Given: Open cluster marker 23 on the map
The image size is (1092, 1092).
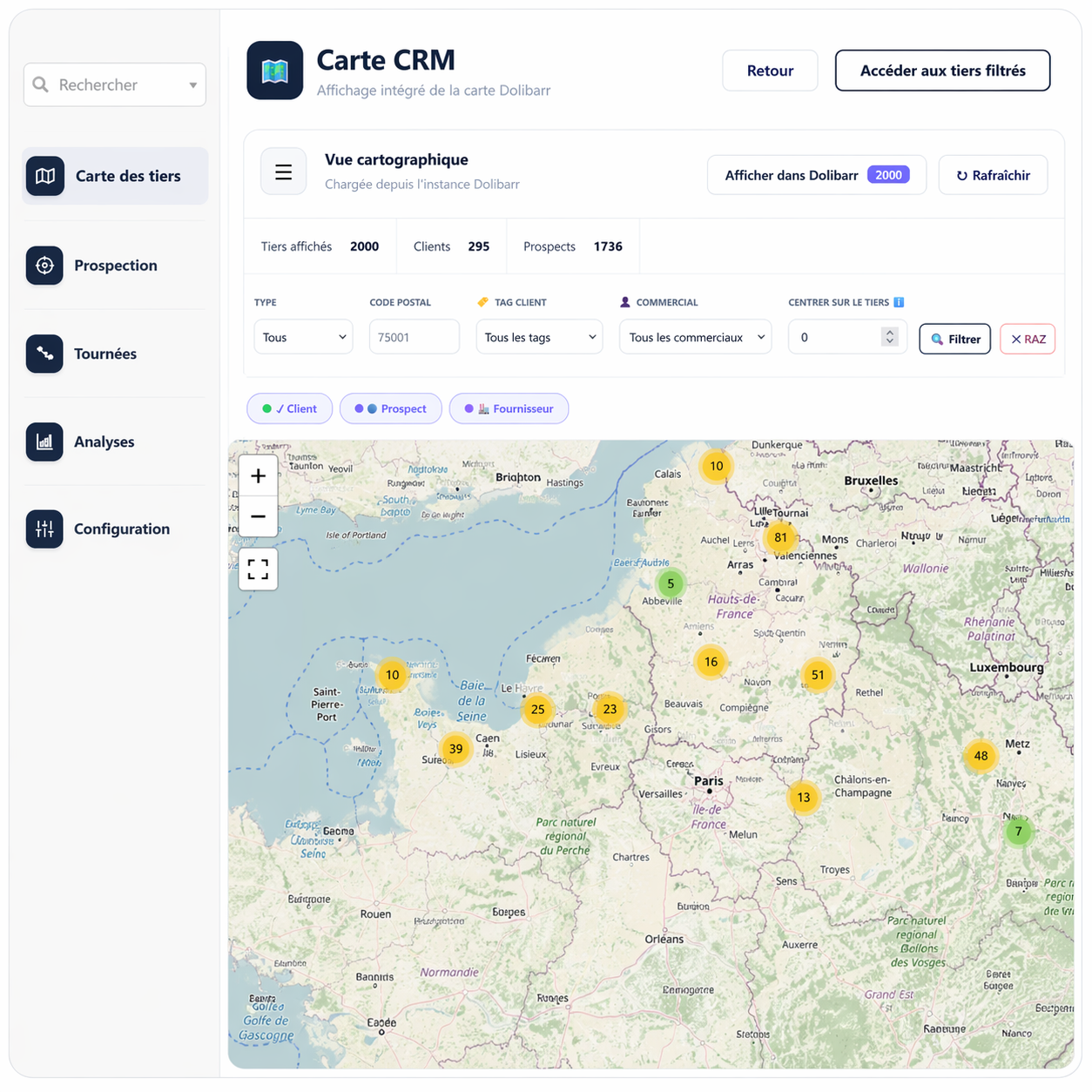Looking at the screenshot, I should [610, 709].
